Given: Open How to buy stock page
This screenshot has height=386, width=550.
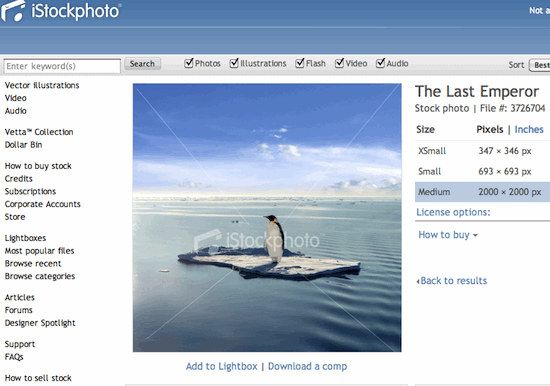Looking at the screenshot, I should [x=38, y=166].
